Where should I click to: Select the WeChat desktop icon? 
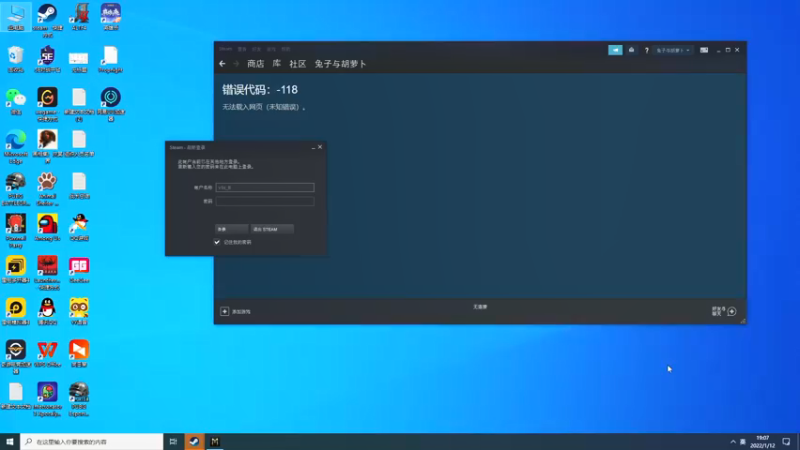click(x=16, y=101)
